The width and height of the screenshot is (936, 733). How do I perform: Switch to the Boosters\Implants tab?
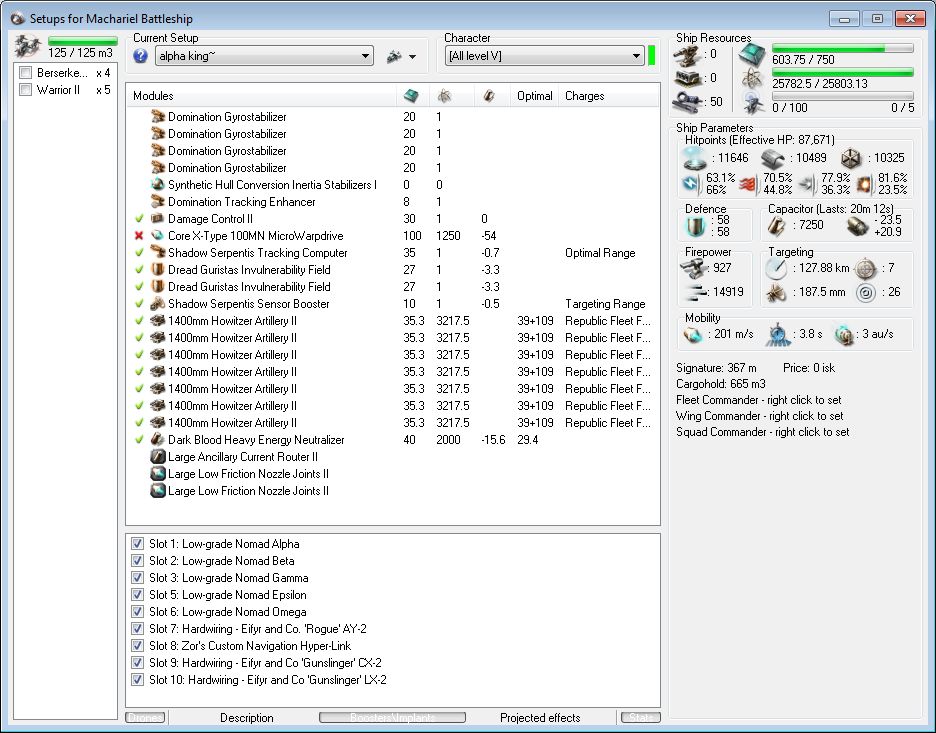(393, 717)
